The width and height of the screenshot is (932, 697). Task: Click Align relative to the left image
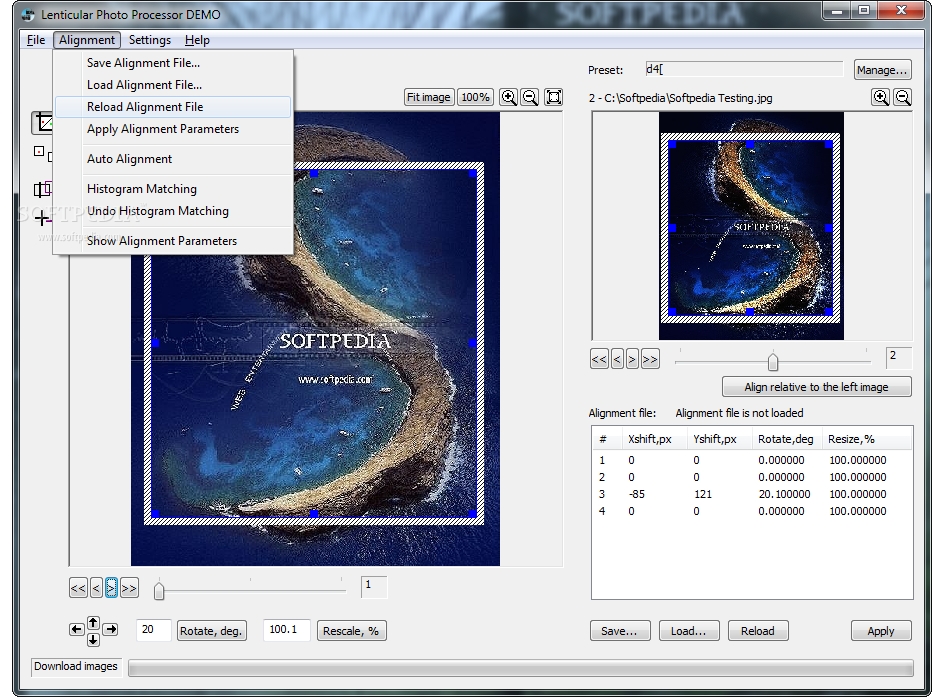point(816,387)
